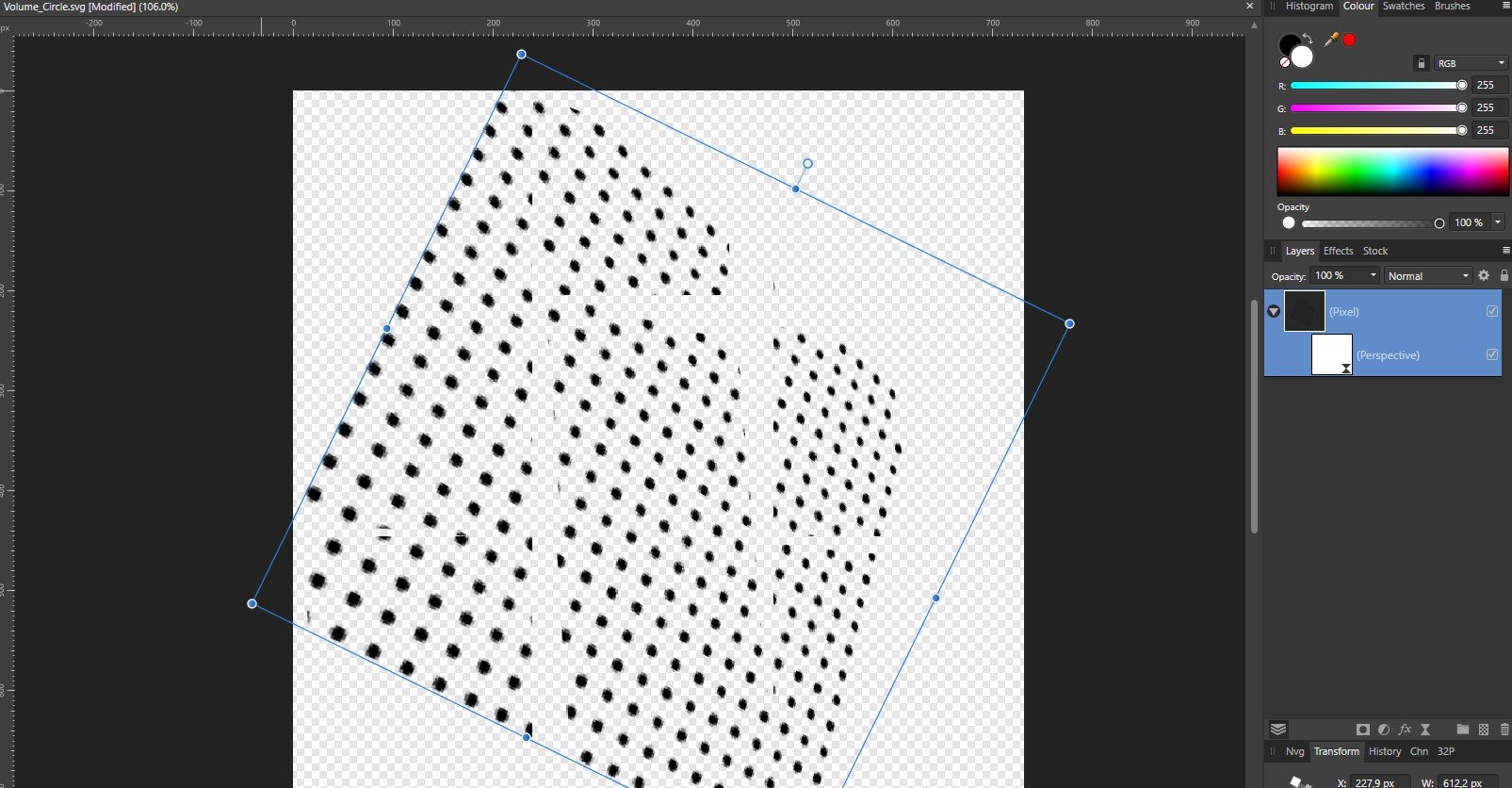Hide the (Perspective) layer with its checkbox
Viewport: 1512px width, 788px height.
click(1491, 354)
